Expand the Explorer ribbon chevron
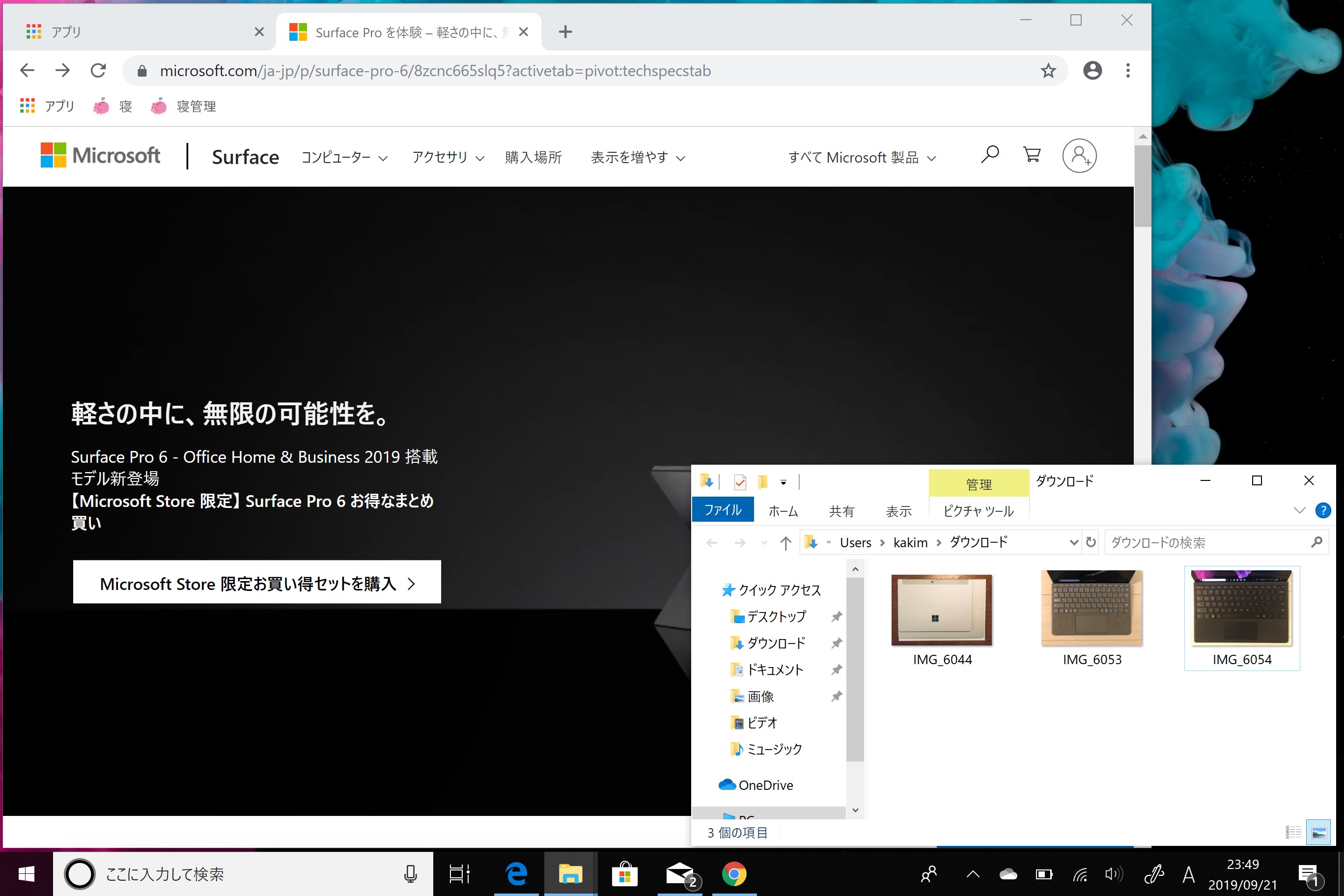This screenshot has height=896, width=1344. click(x=1299, y=510)
